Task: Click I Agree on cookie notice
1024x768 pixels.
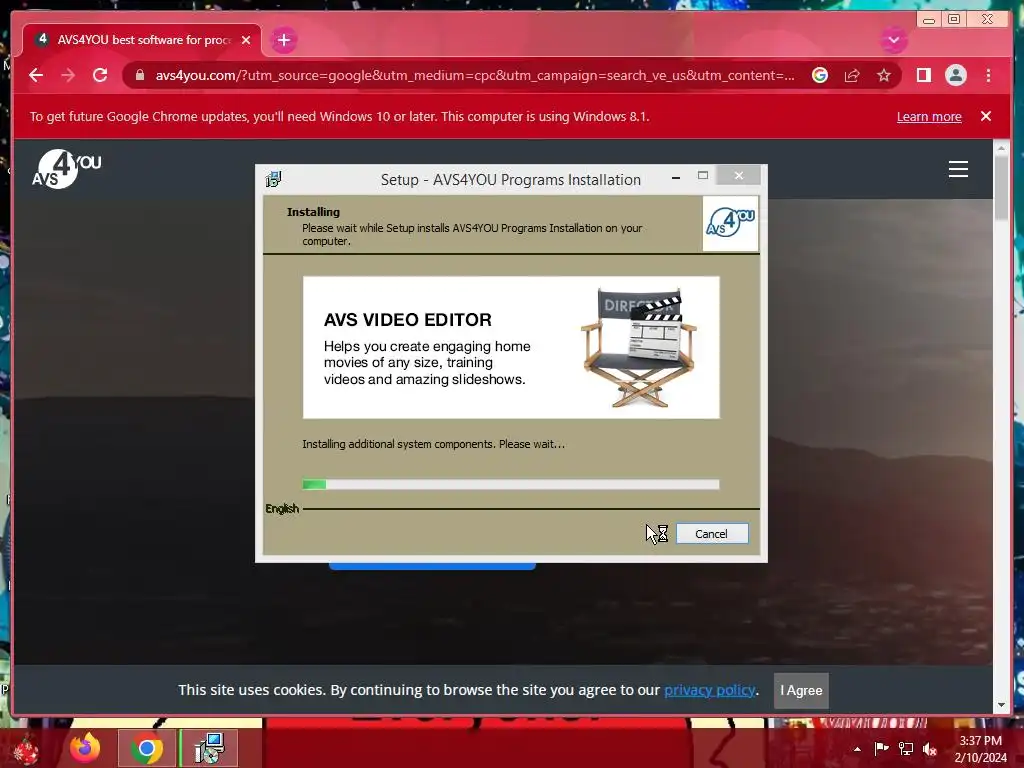Action: tap(801, 690)
